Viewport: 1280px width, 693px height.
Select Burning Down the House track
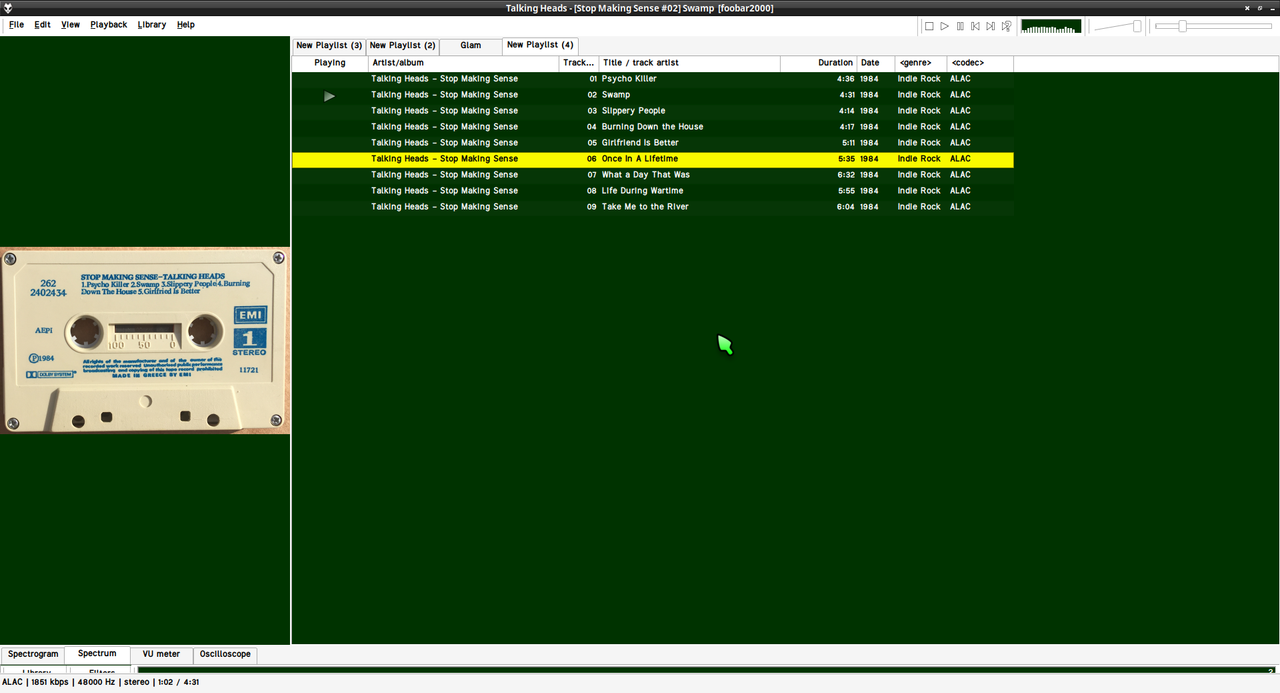(x=652, y=127)
